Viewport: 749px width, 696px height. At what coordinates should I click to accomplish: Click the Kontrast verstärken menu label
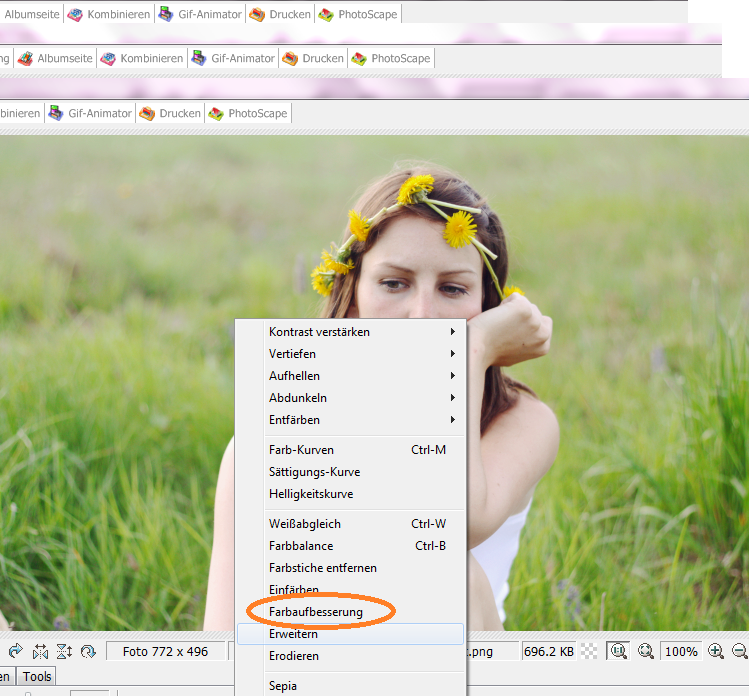pos(319,332)
